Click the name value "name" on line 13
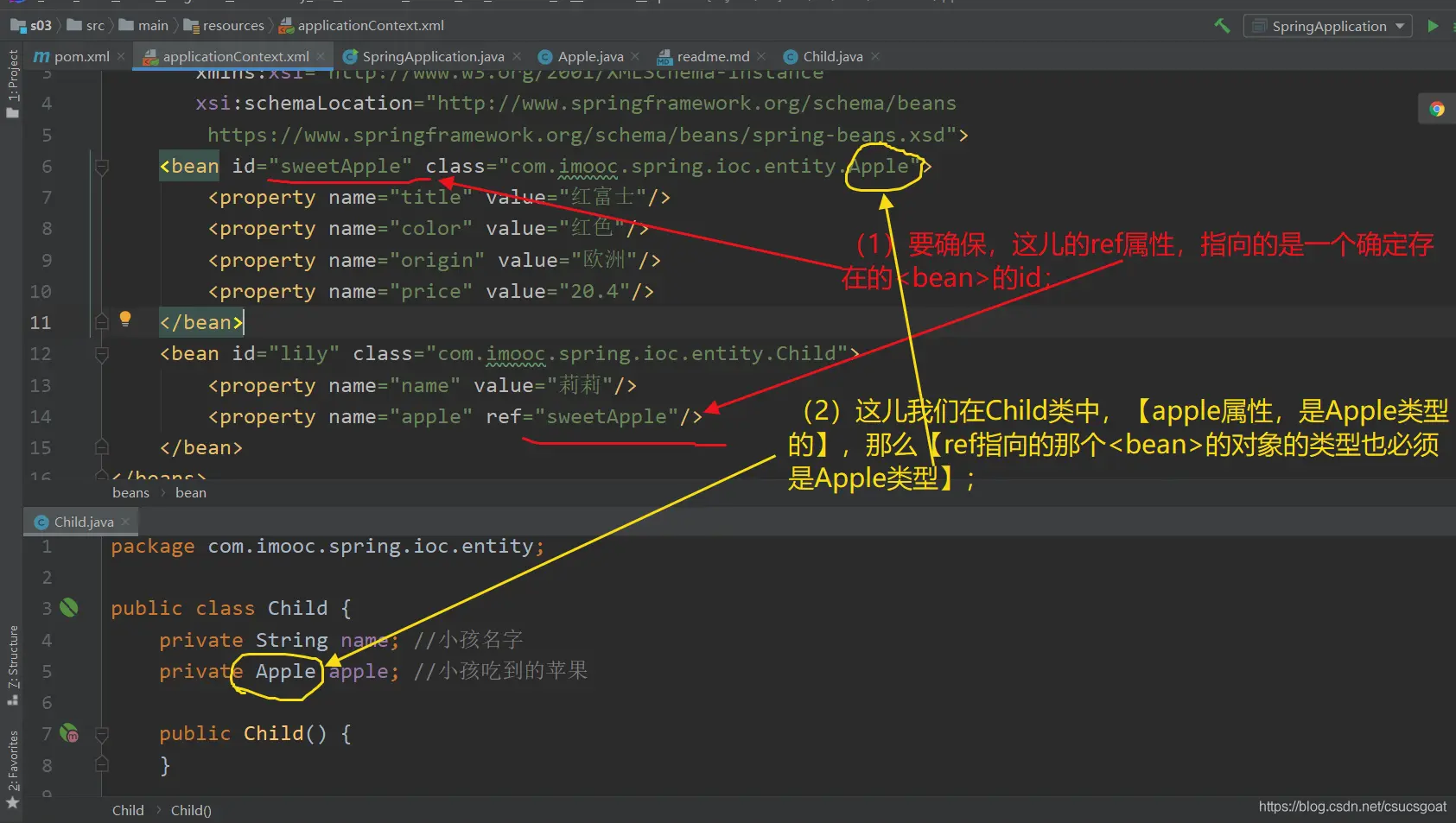The width and height of the screenshot is (1456, 823). point(425,385)
